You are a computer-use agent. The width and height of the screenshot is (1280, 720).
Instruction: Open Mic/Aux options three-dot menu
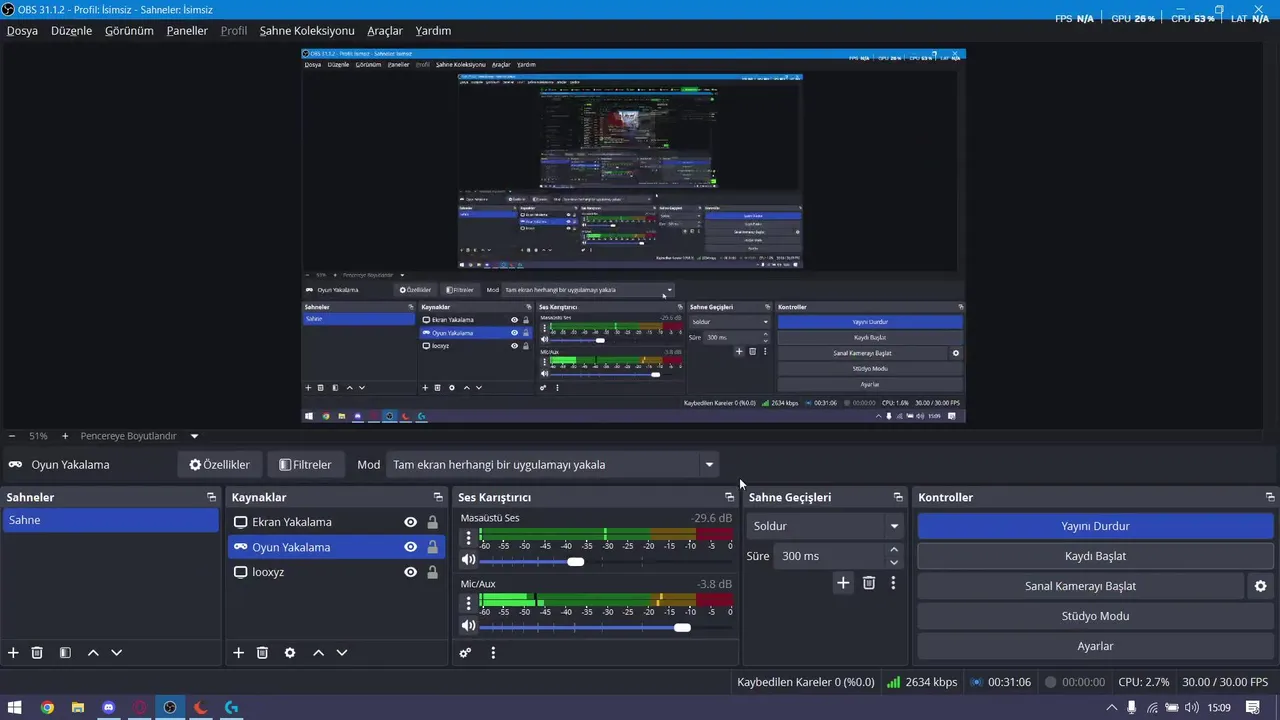(x=468, y=603)
